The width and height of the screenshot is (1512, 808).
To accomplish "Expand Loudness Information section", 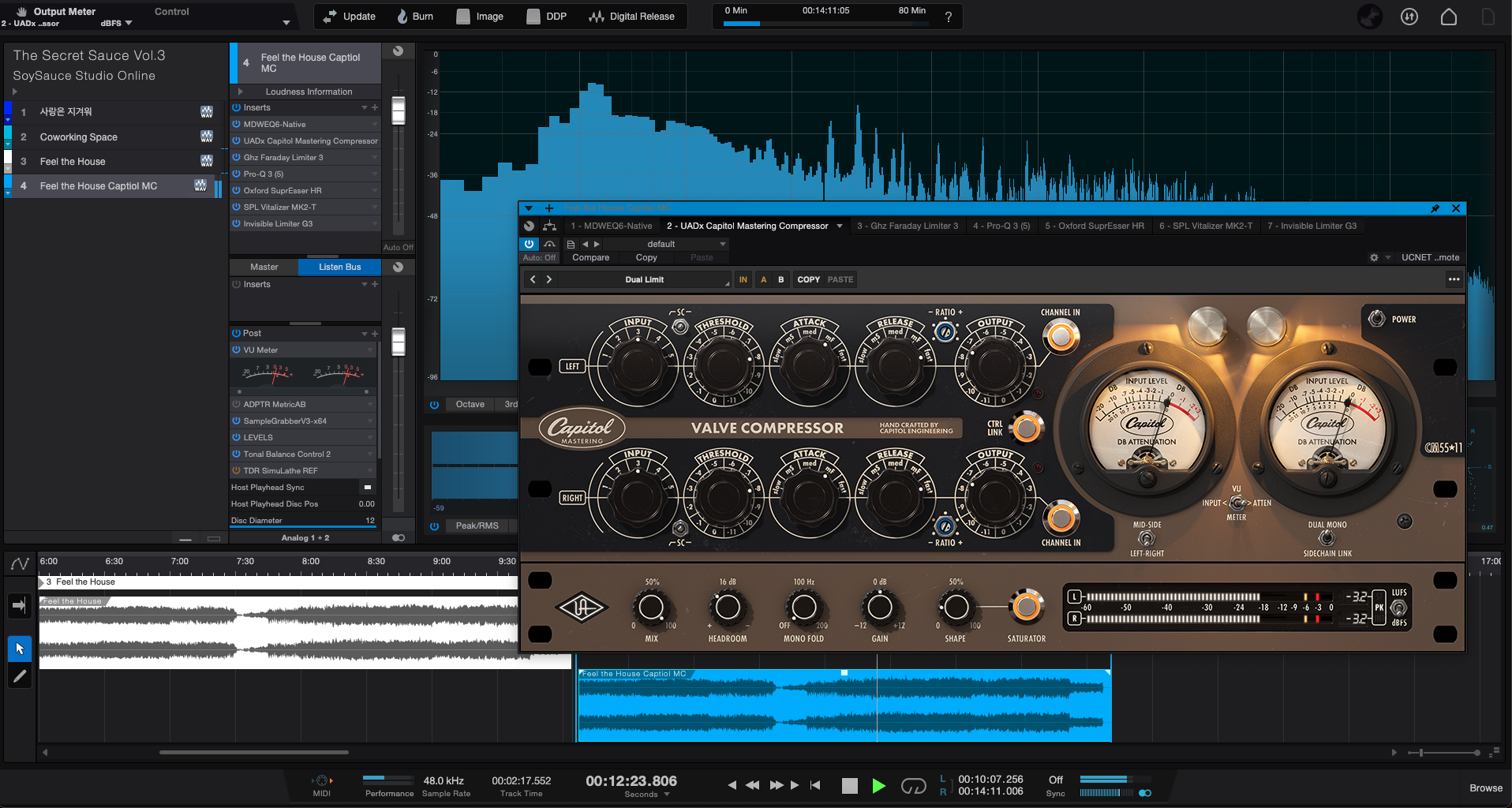I will point(240,92).
